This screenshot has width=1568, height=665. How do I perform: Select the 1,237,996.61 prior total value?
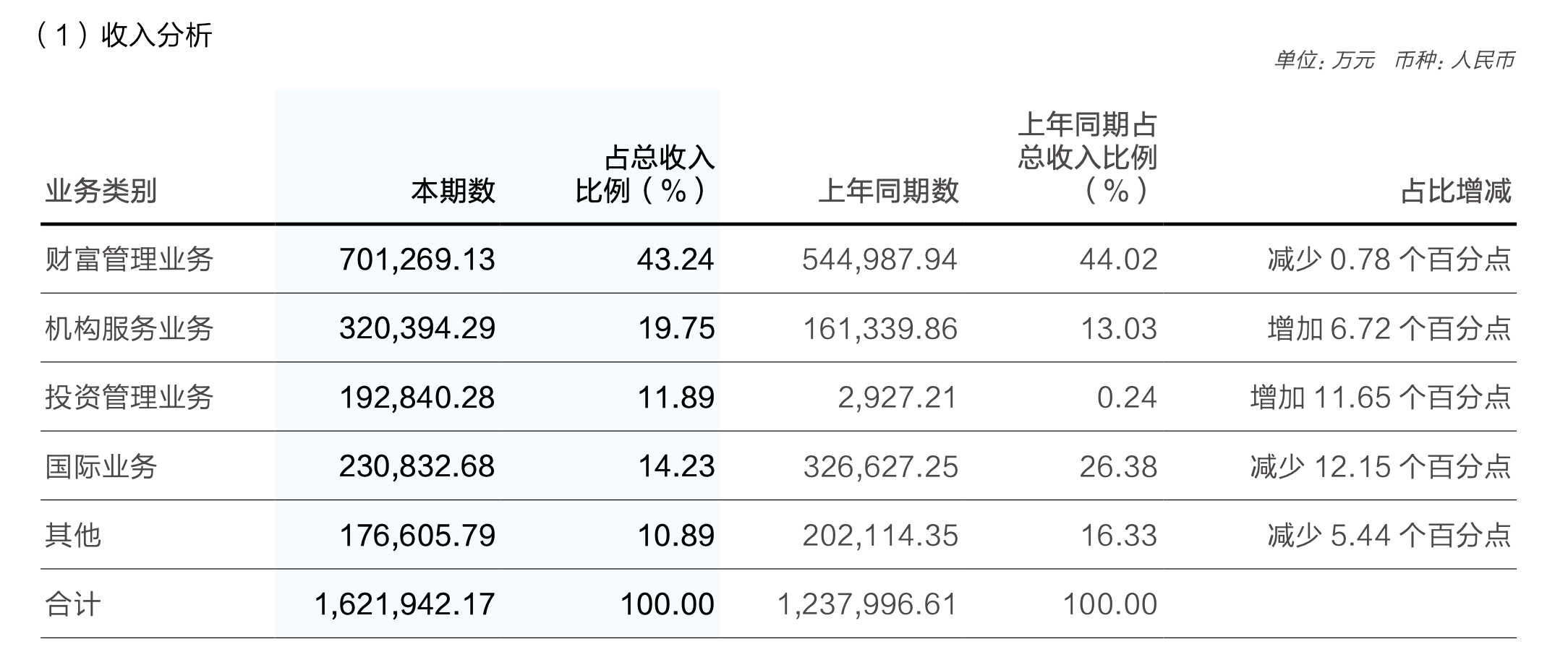tap(867, 604)
